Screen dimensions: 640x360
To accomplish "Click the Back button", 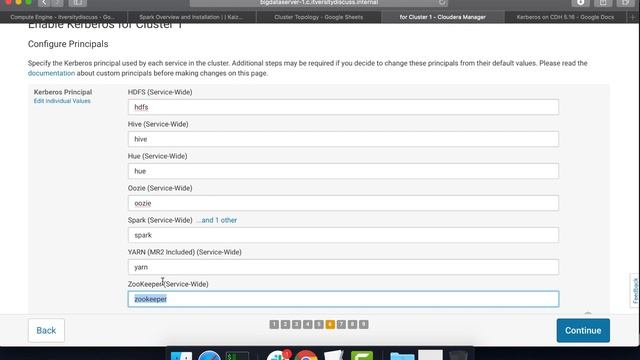I will [46, 331].
